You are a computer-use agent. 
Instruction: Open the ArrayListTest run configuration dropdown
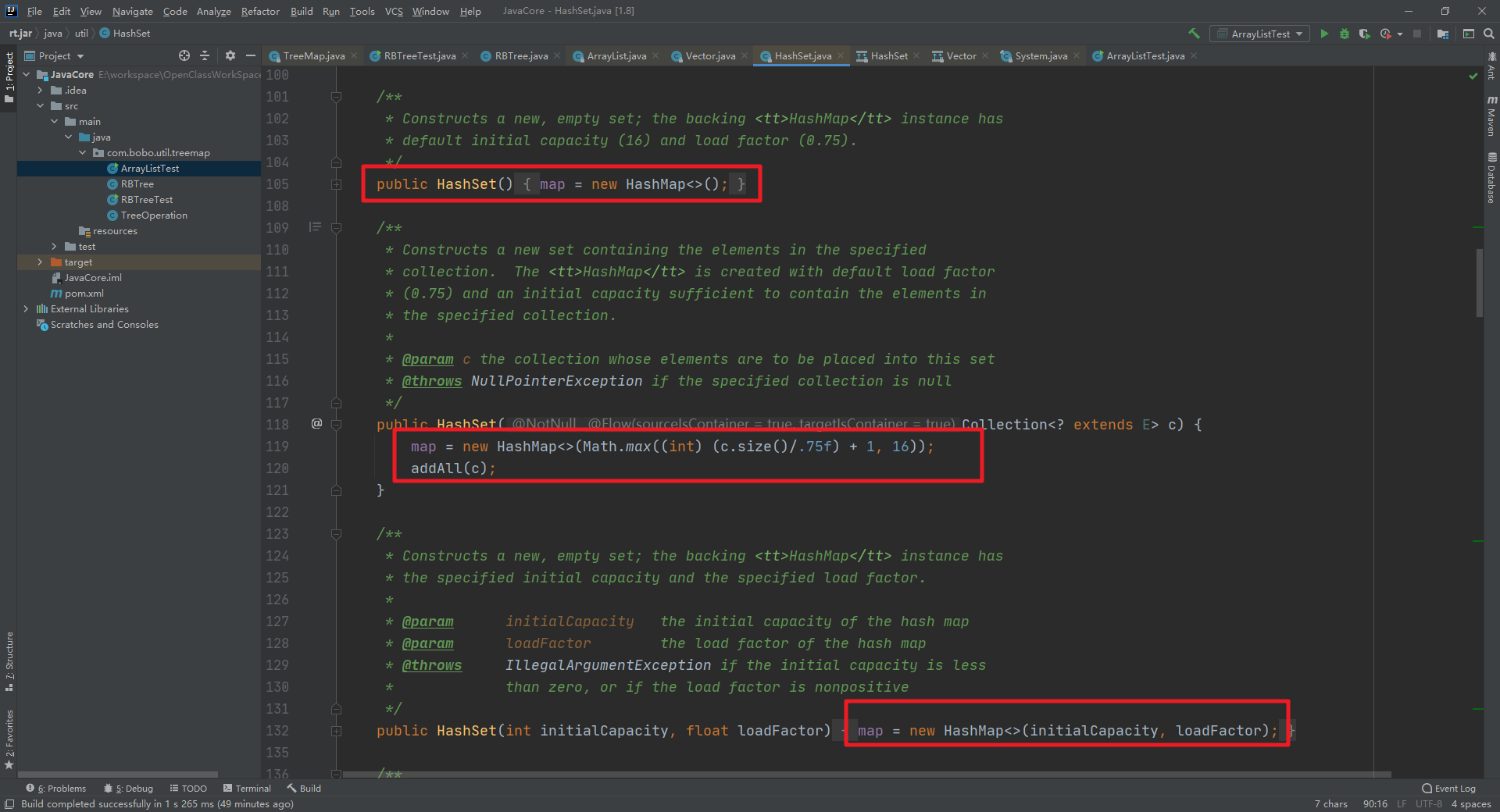(x=1260, y=34)
